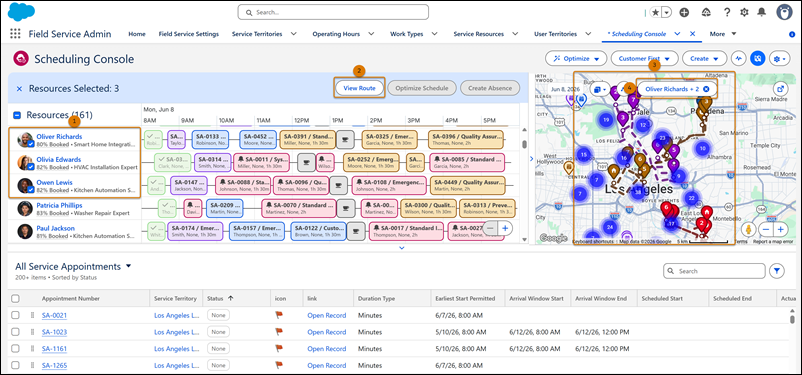
Task: Open All Service Appointments list view dropdown
Action: pyautogui.click(x=128, y=267)
